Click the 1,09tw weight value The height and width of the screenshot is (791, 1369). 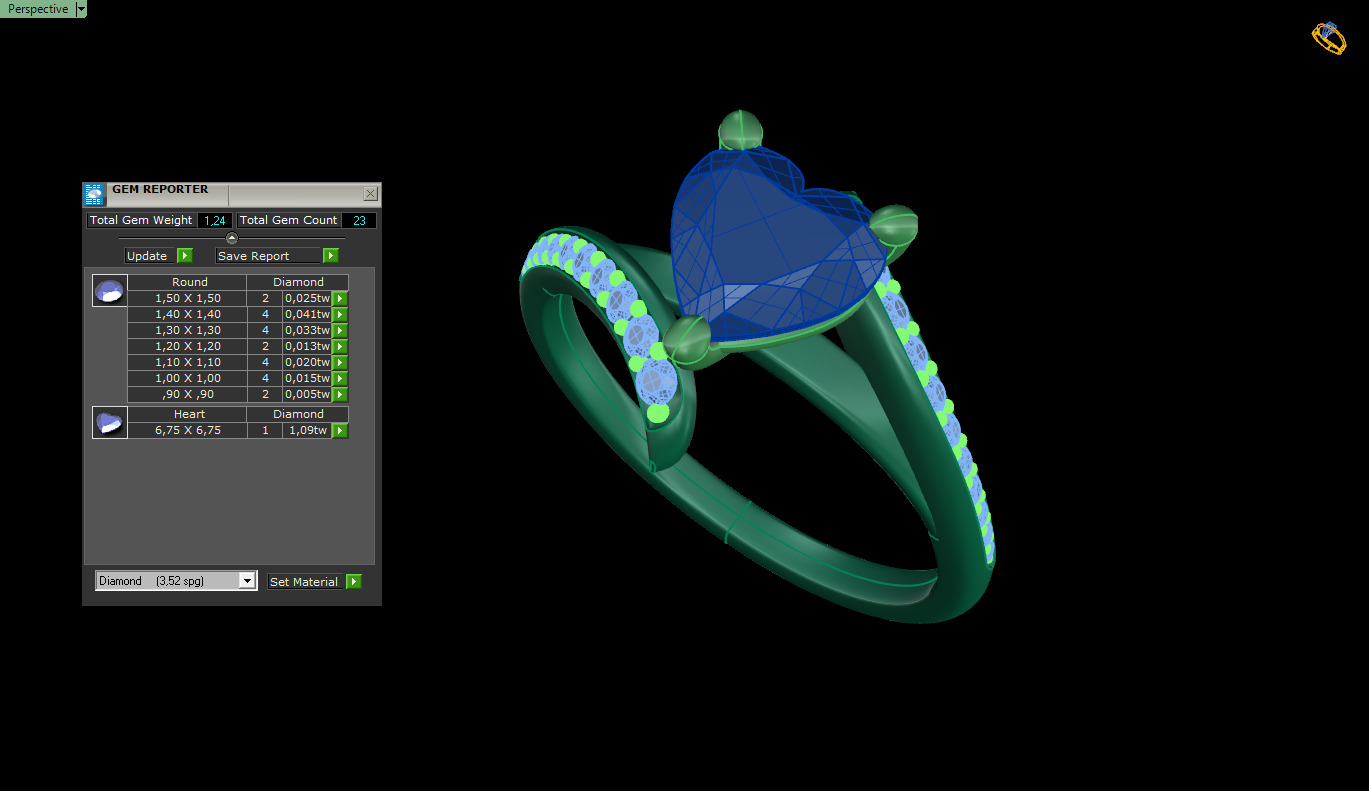(307, 430)
